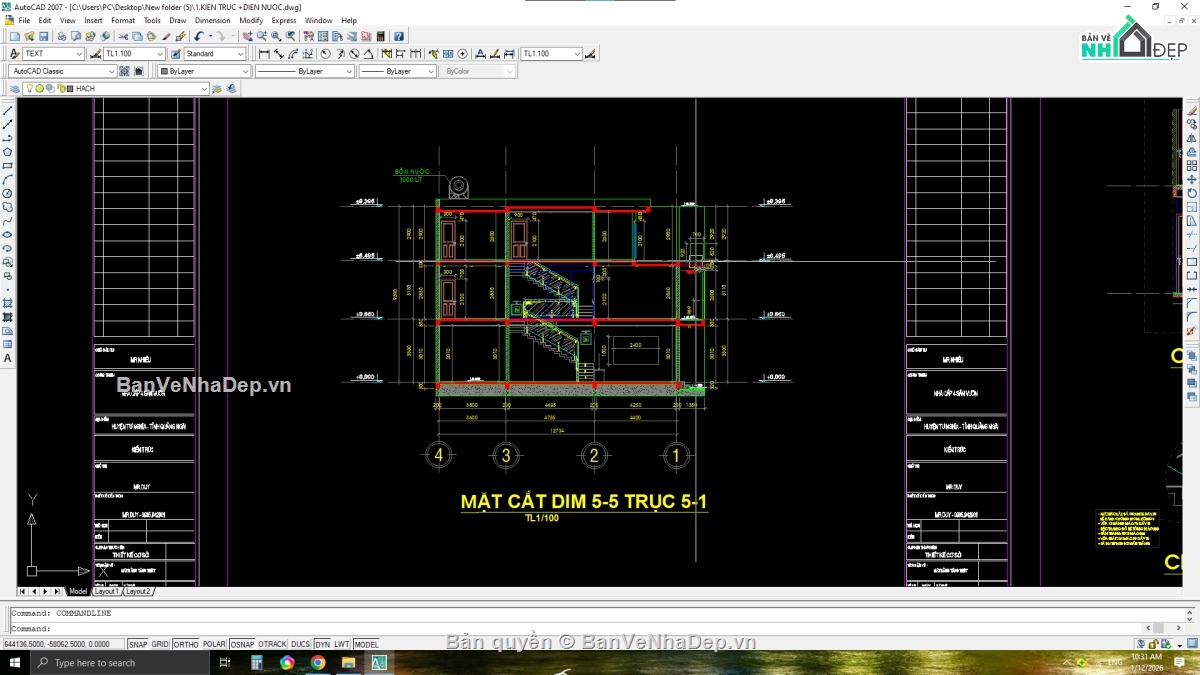Open the ByLayer lineweight dropdown

point(398,71)
